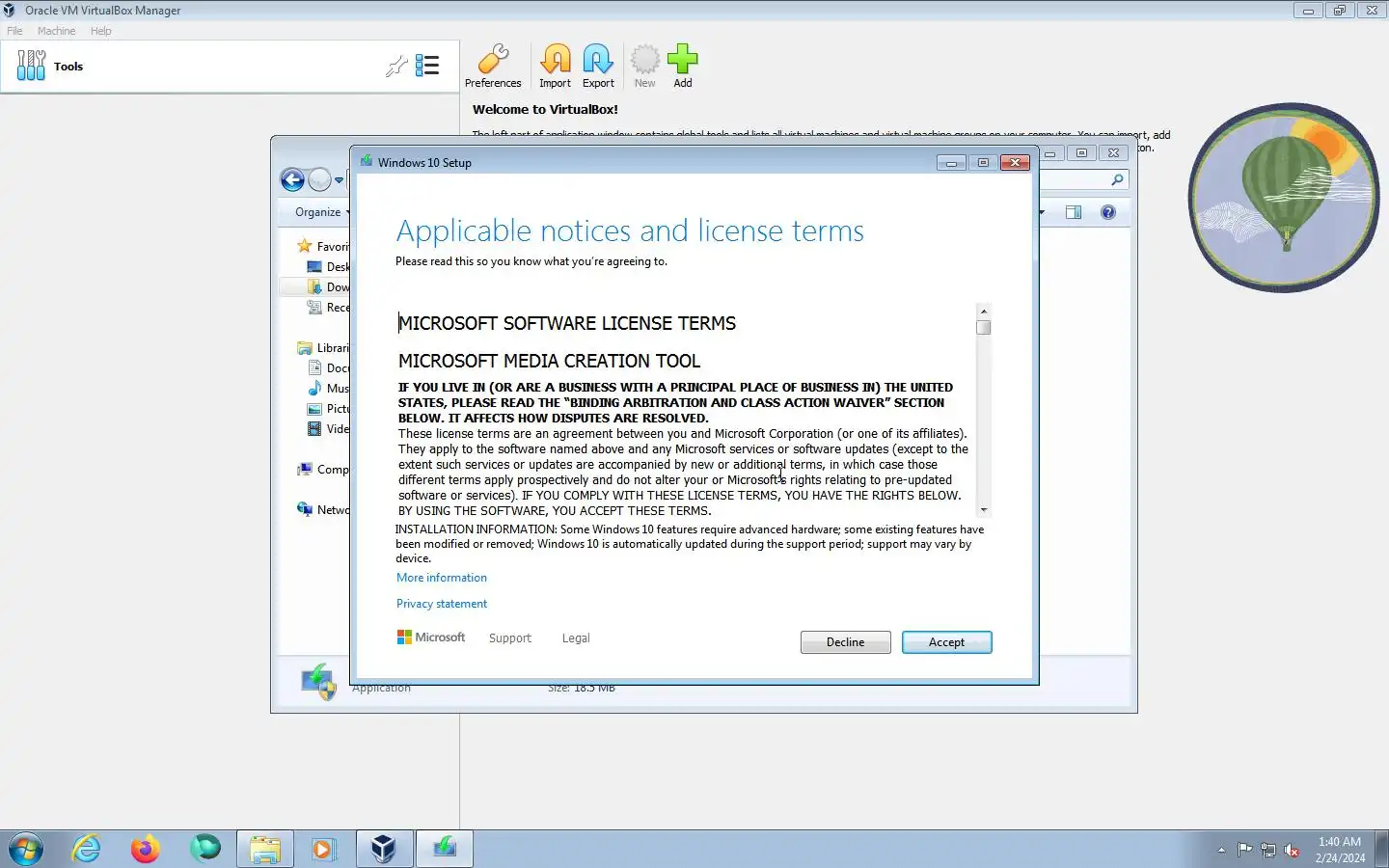Click the Explorer help question icon

(1108, 212)
